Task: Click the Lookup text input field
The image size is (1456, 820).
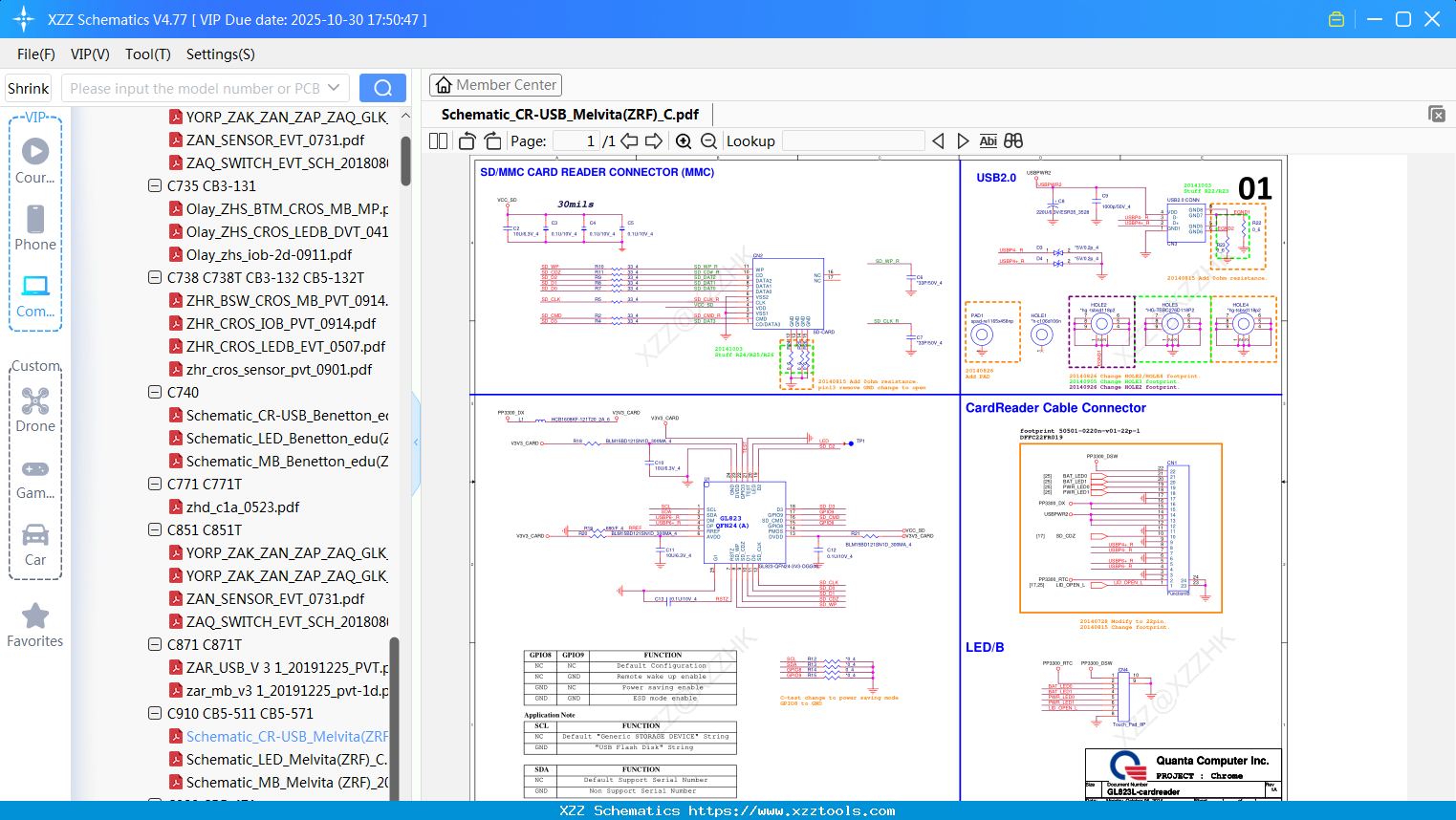Action: point(853,141)
